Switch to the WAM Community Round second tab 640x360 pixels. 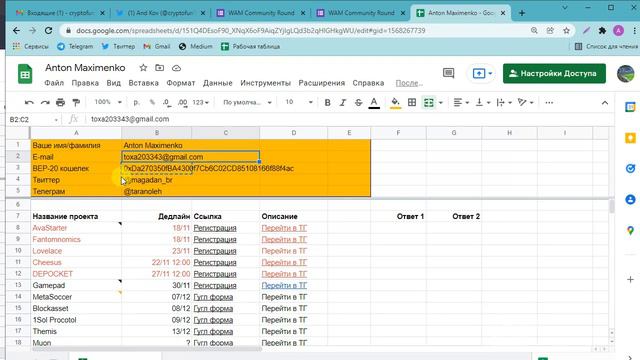pos(362,13)
